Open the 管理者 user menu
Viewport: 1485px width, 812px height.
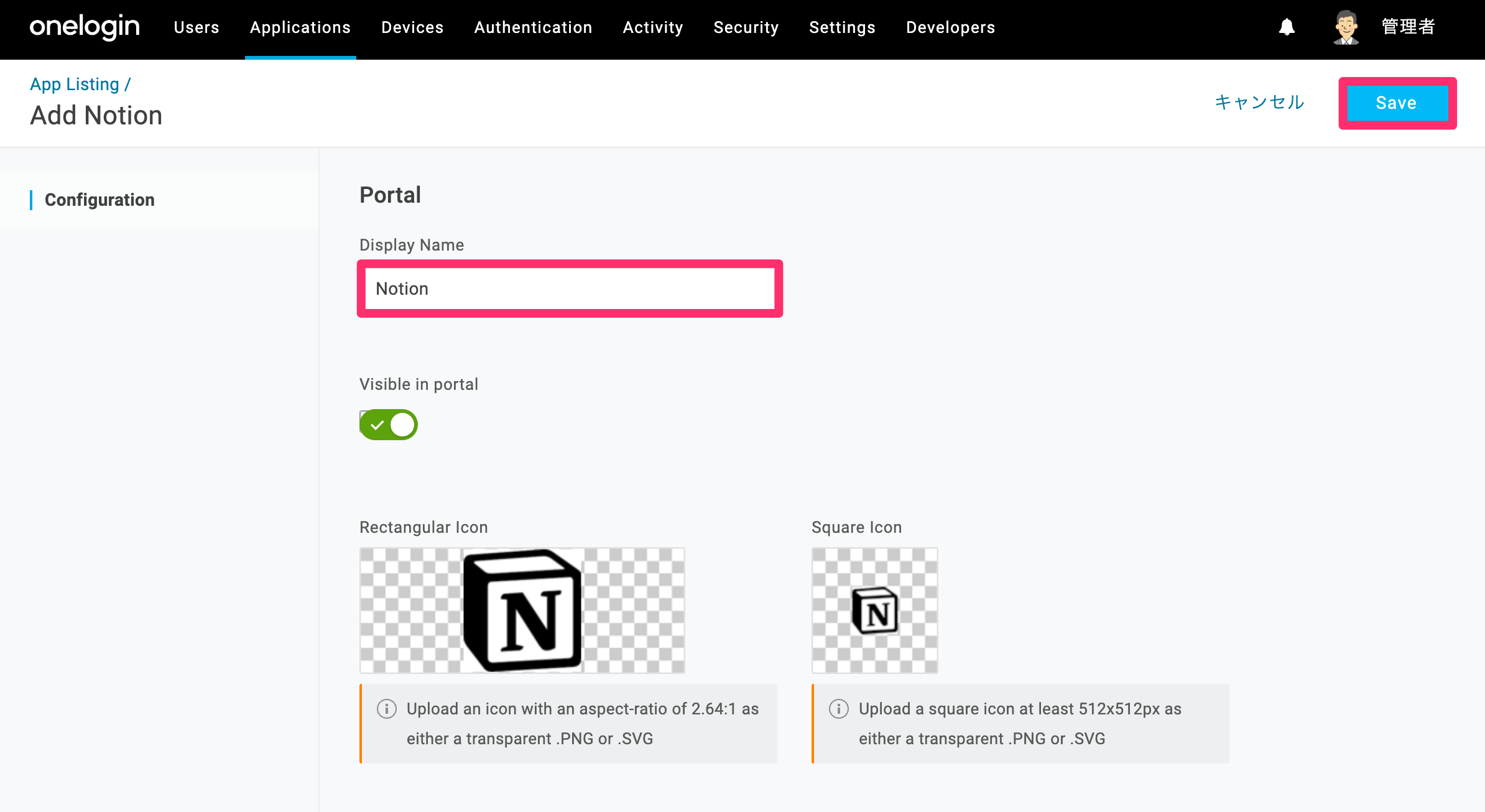[1409, 27]
